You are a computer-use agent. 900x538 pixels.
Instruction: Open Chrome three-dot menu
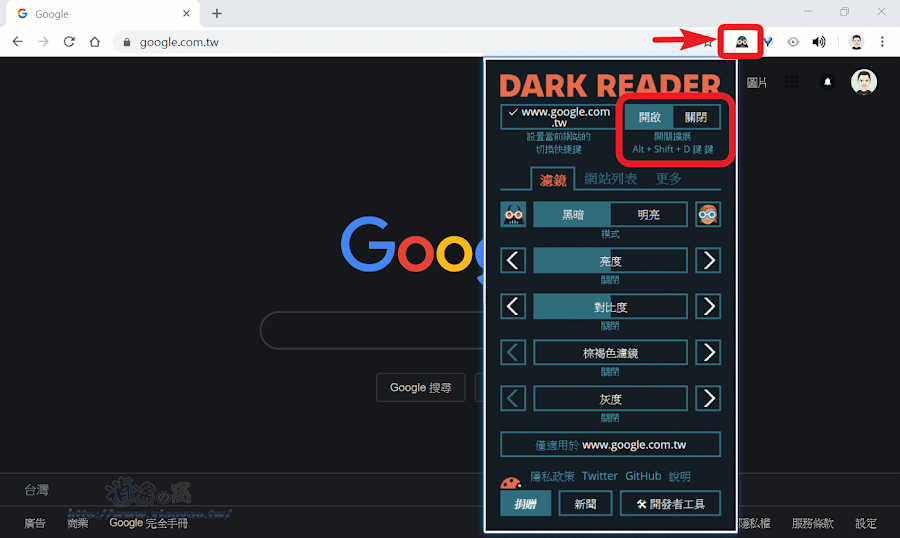click(882, 42)
